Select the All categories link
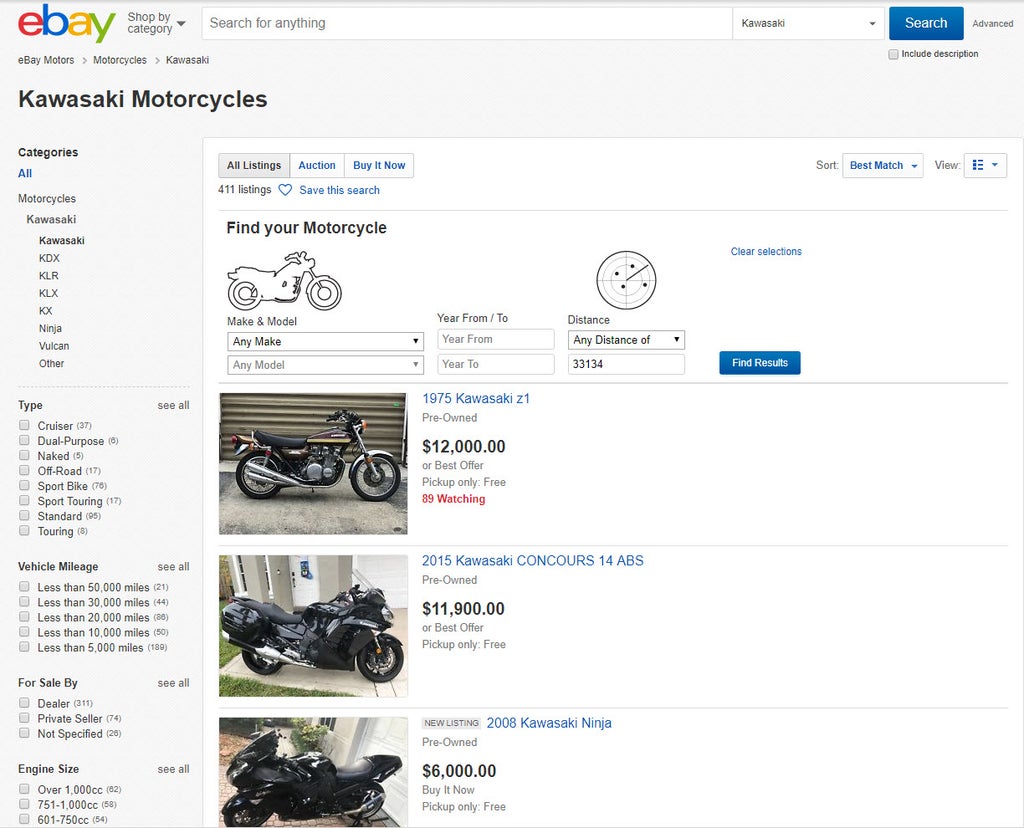Image resolution: width=1024 pixels, height=828 pixels. pyautogui.click(x=25, y=174)
